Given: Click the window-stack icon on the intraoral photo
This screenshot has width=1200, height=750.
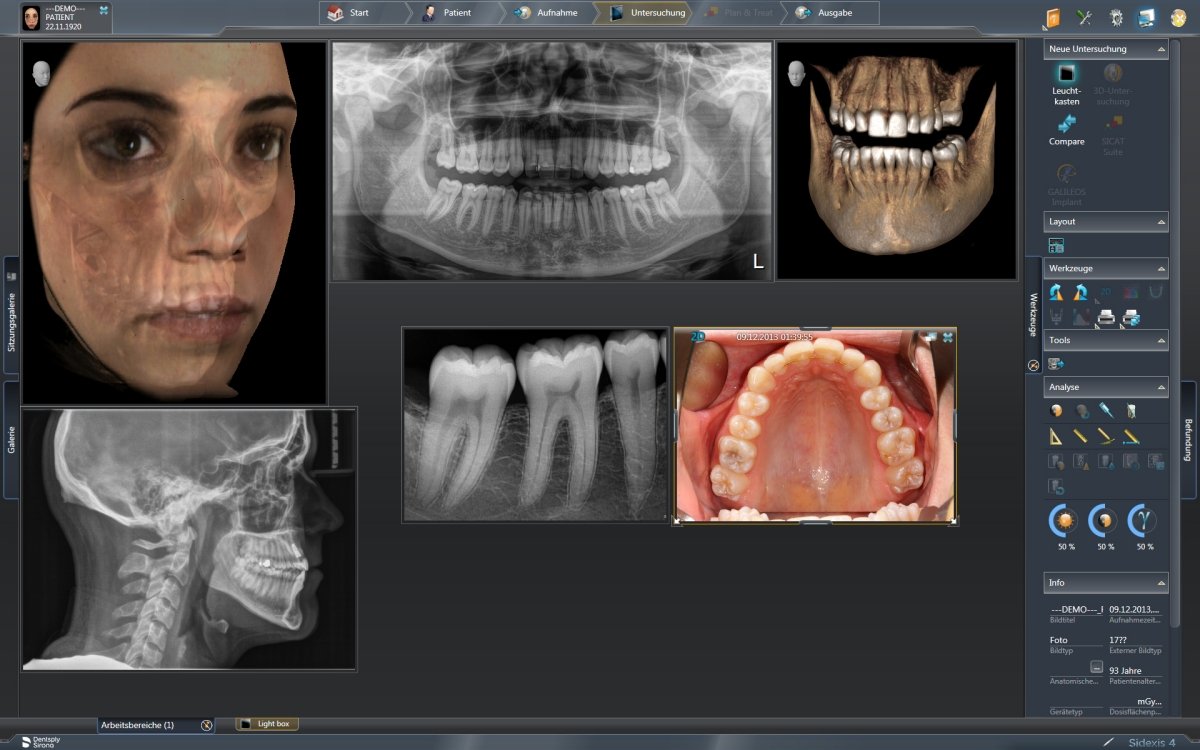Looking at the screenshot, I should [929, 337].
